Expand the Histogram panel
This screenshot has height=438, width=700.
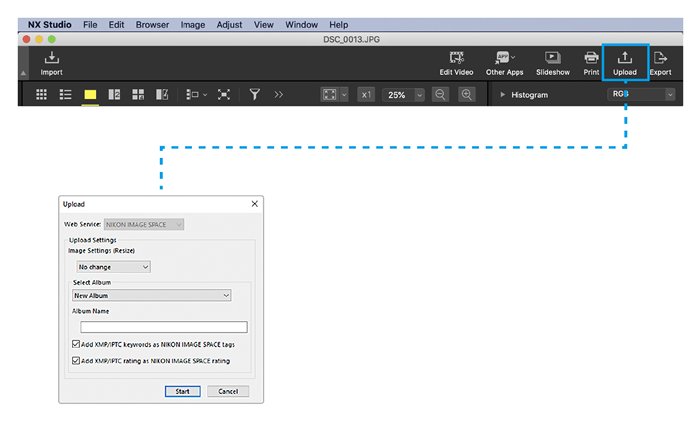[502, 95]
